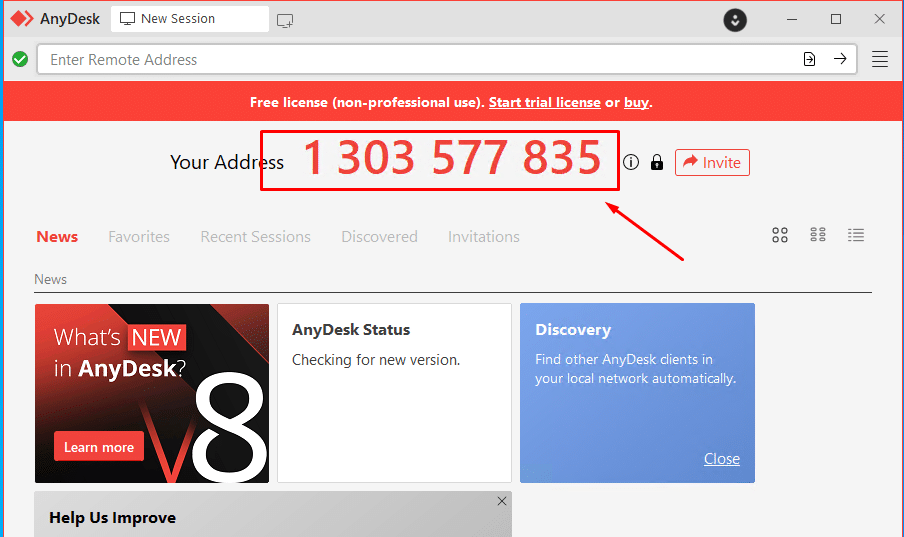Open the Favorites tab
The image size is (904, 537).
pyautogui.click(x=139, y=236)
